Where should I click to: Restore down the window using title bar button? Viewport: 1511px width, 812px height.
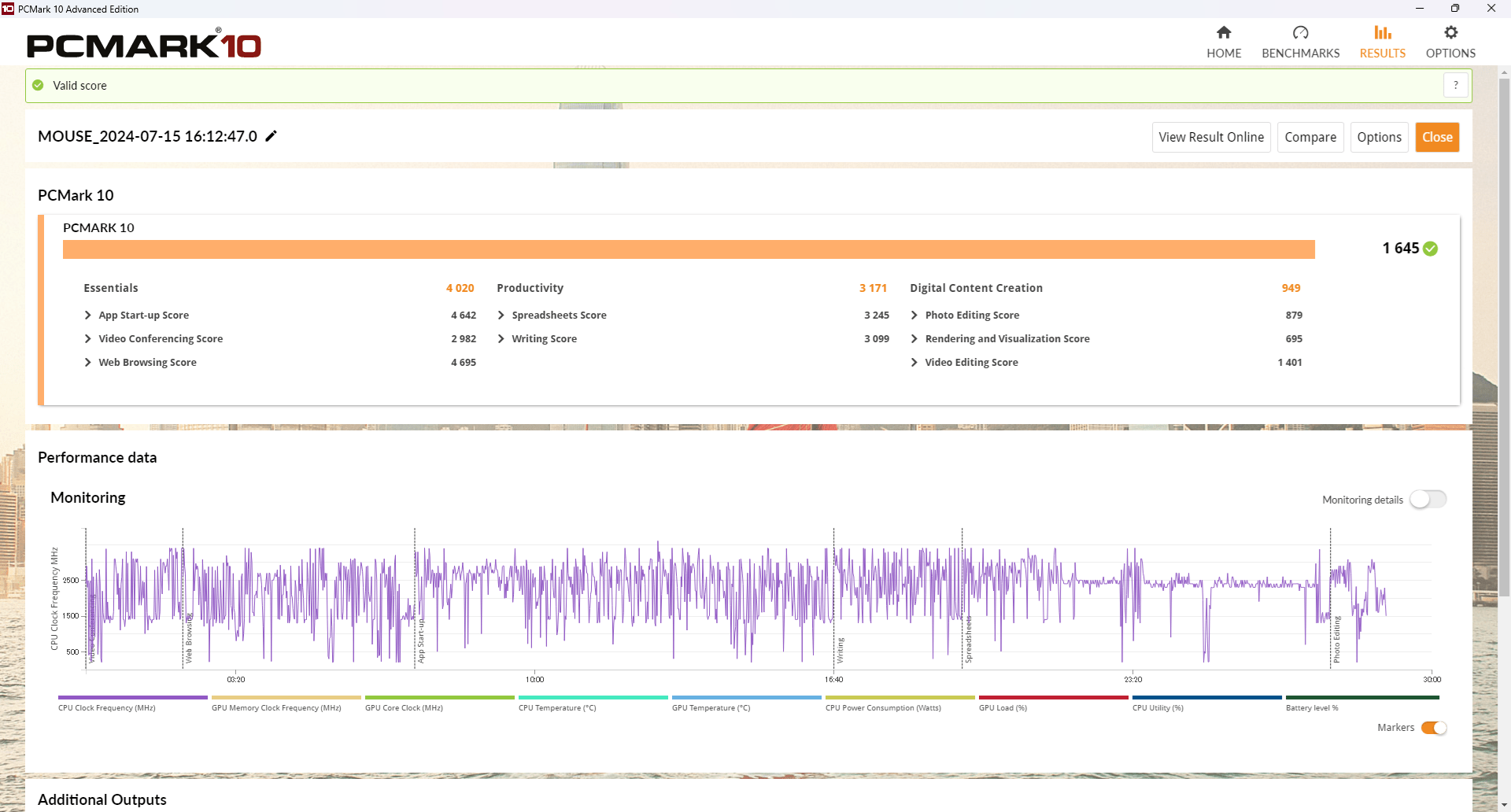click(1454, 9)
